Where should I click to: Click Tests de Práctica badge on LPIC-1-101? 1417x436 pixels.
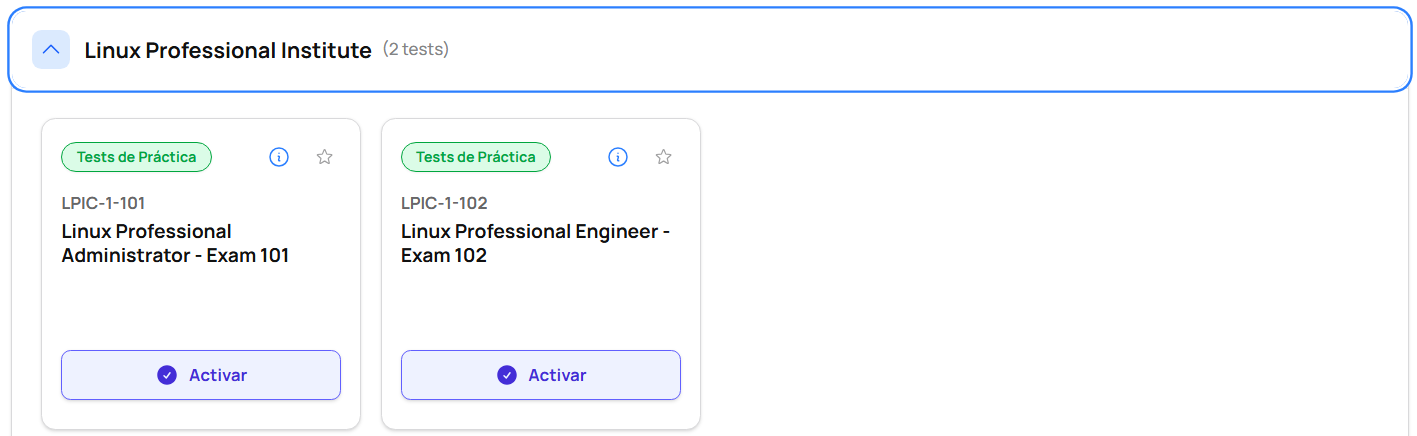[136, 157]
